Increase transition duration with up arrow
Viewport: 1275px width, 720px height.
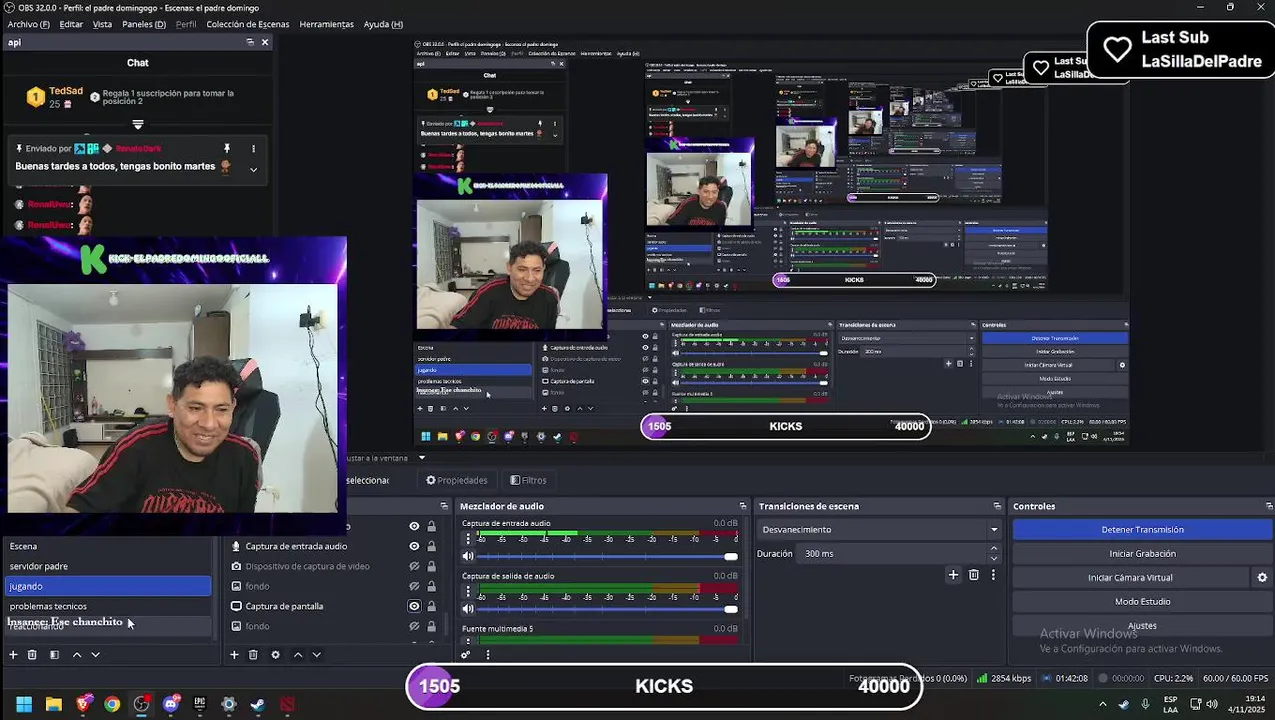pyautogui.click(x=994, y=549)
